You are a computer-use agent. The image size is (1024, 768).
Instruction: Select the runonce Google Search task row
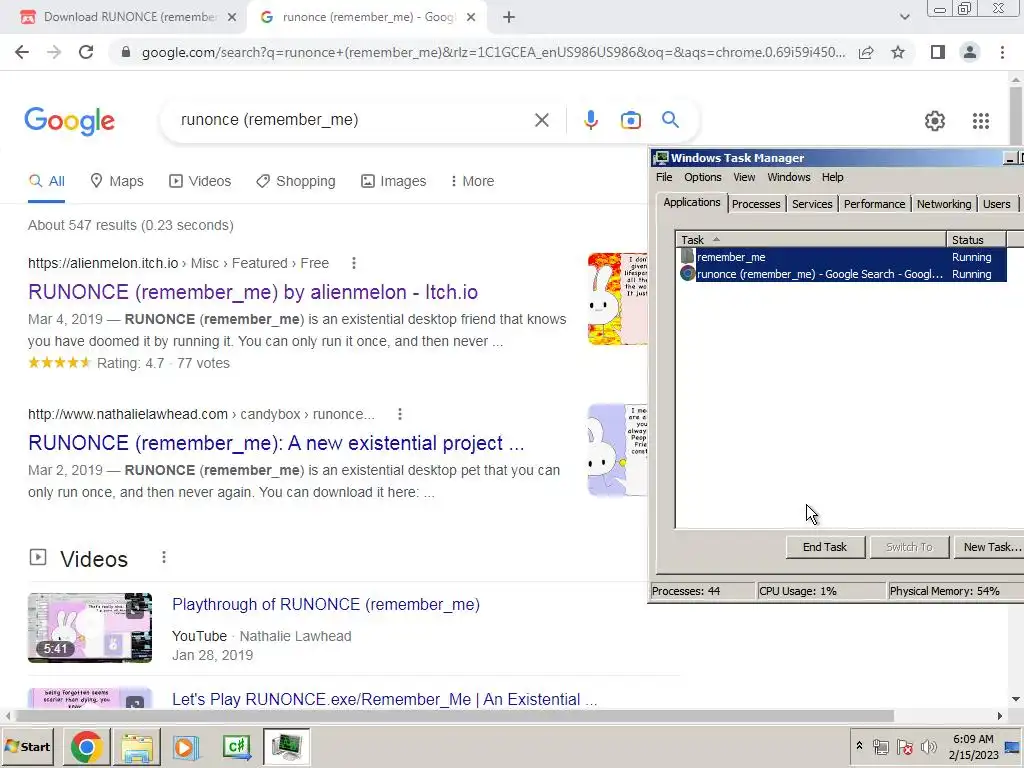[x=842, y=274]
